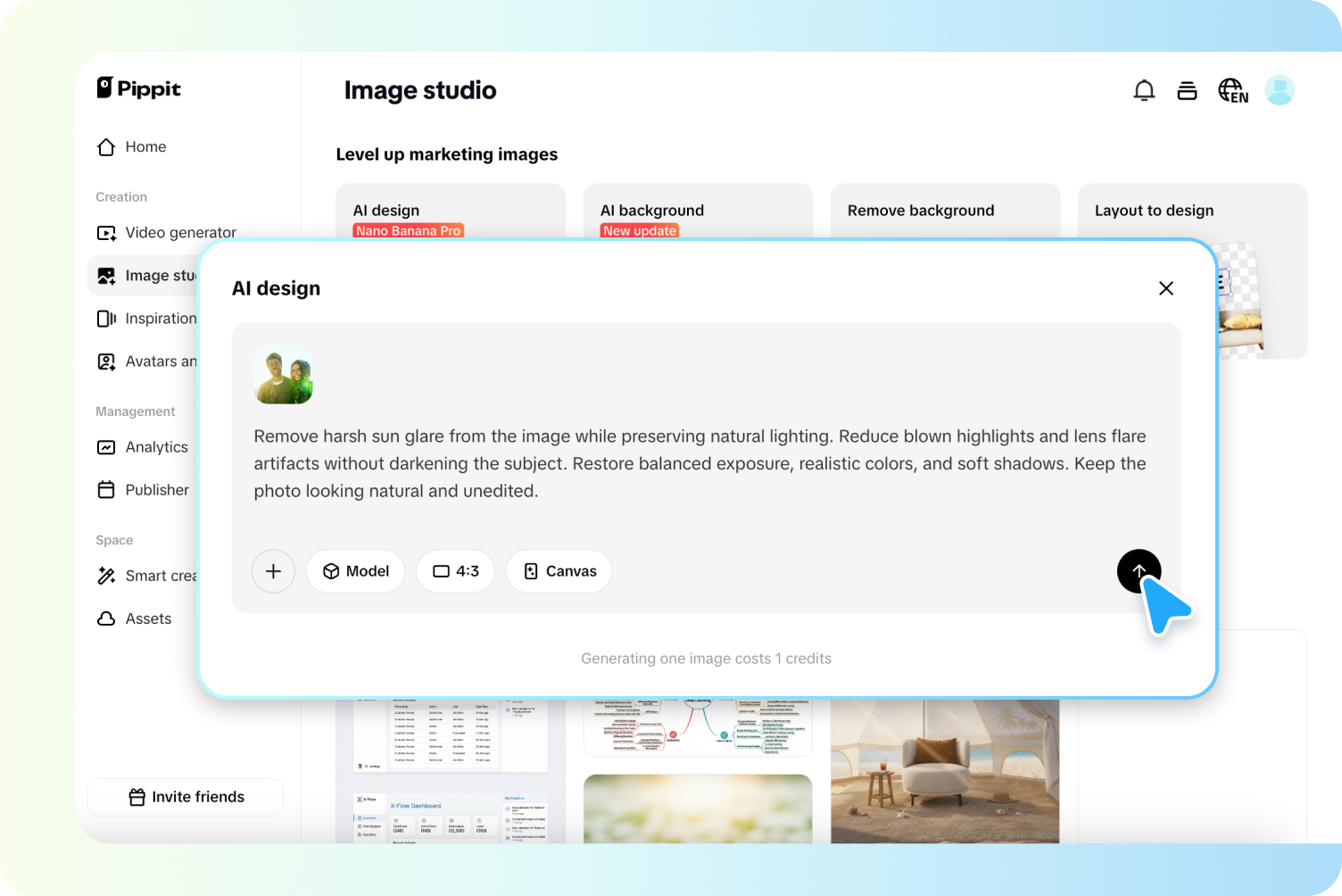Open the Canvas options selector
Image resolution: width=1342 pixels, height=896 pixels.
[x=559, y=571]
